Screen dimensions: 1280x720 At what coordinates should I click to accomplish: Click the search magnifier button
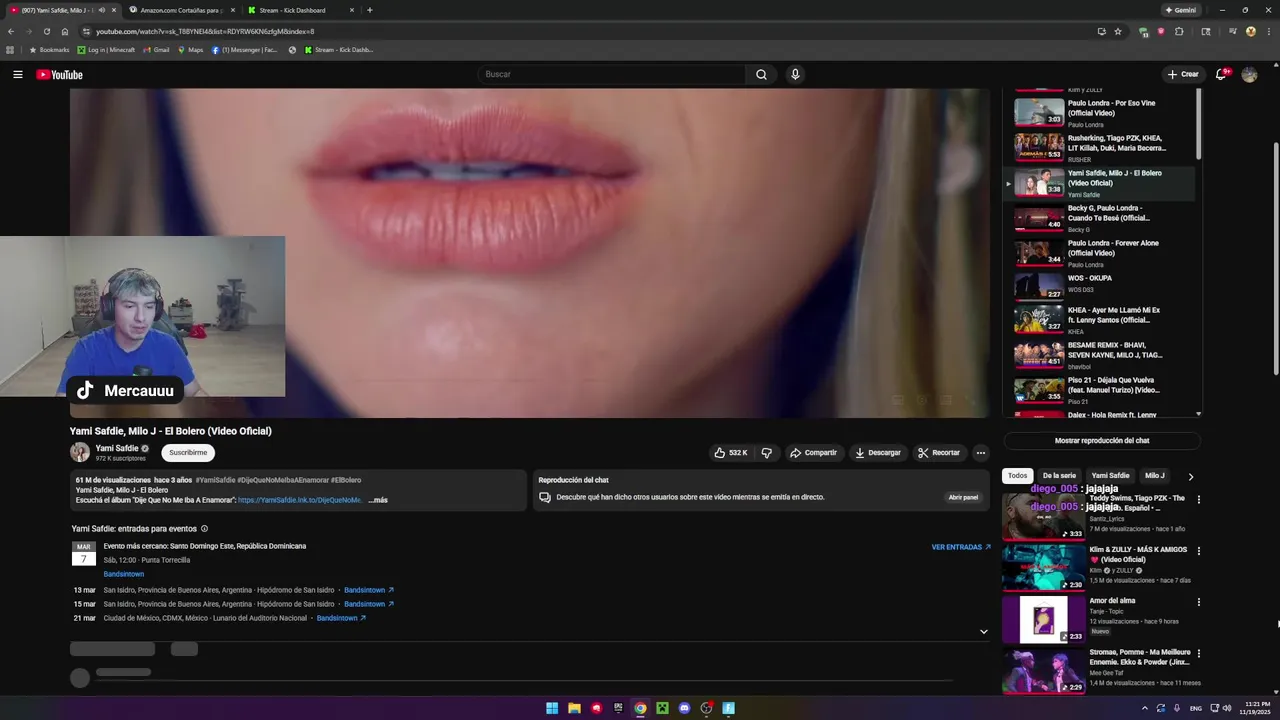tap(761, 74)
